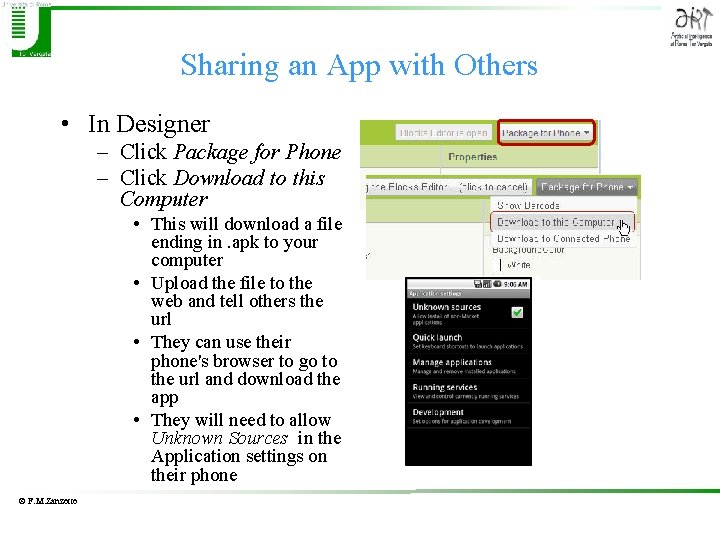Open Running services on phone

(468, 391)
